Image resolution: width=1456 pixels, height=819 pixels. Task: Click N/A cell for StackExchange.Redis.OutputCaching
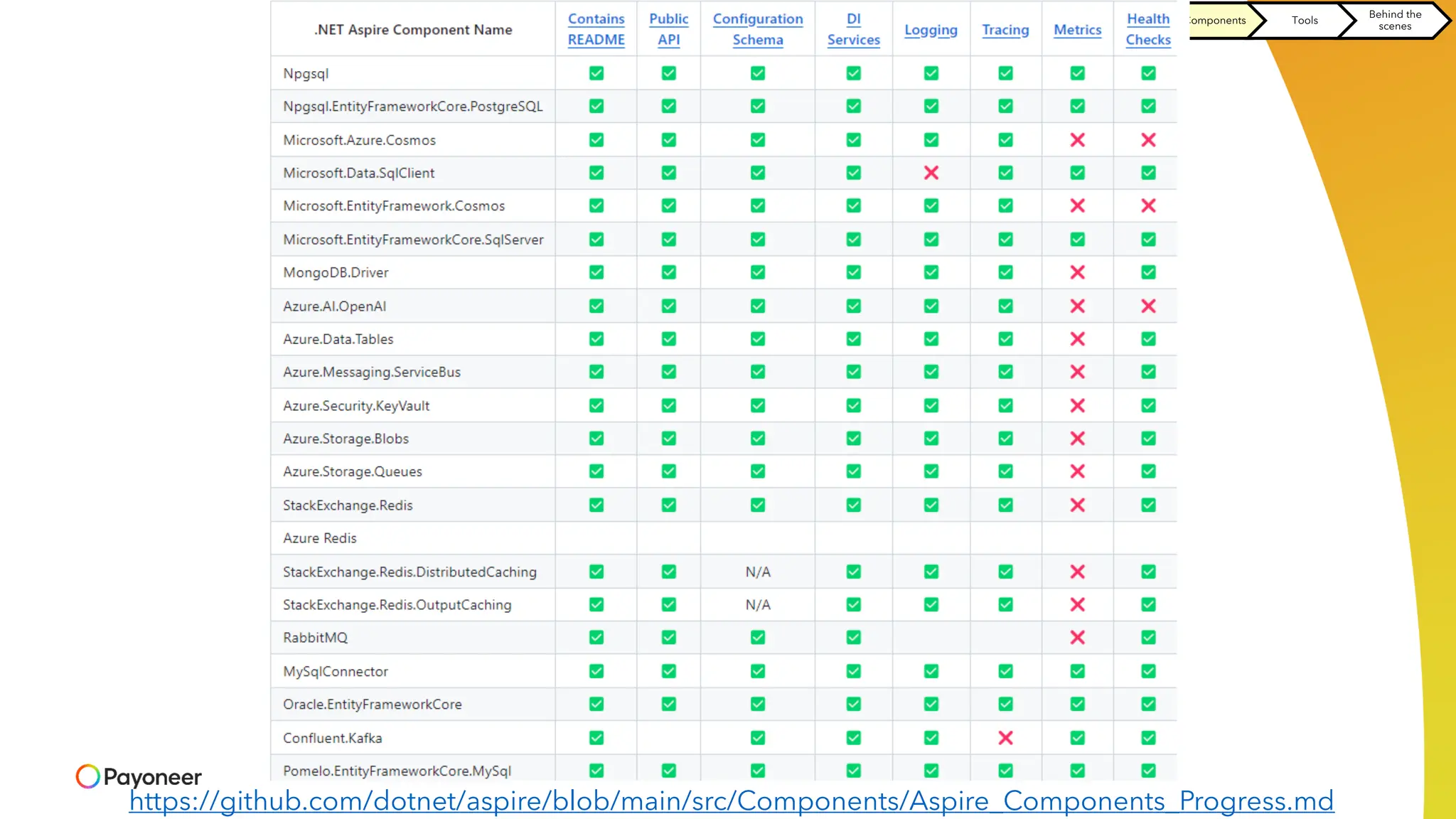758,604
